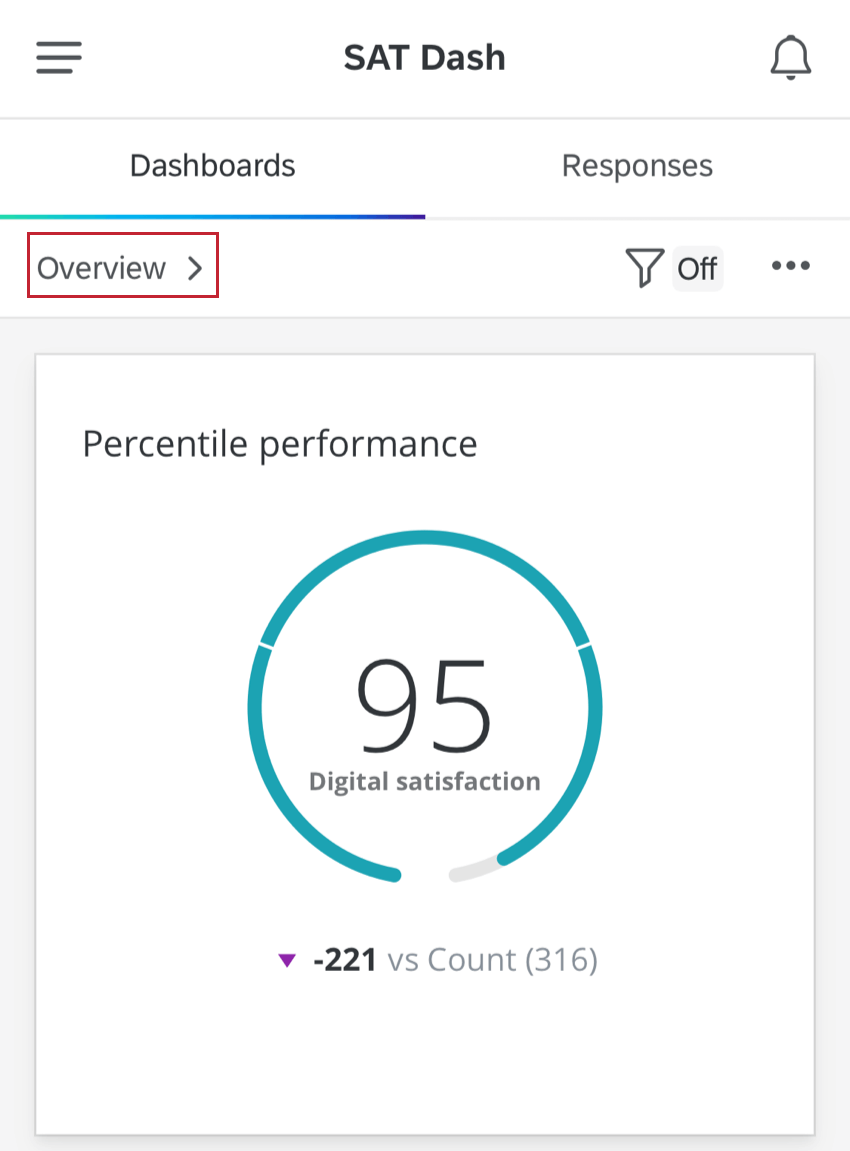Tap the downward triangle beside -221
Screen dimensions: 850x1151
tap(290, 958)
